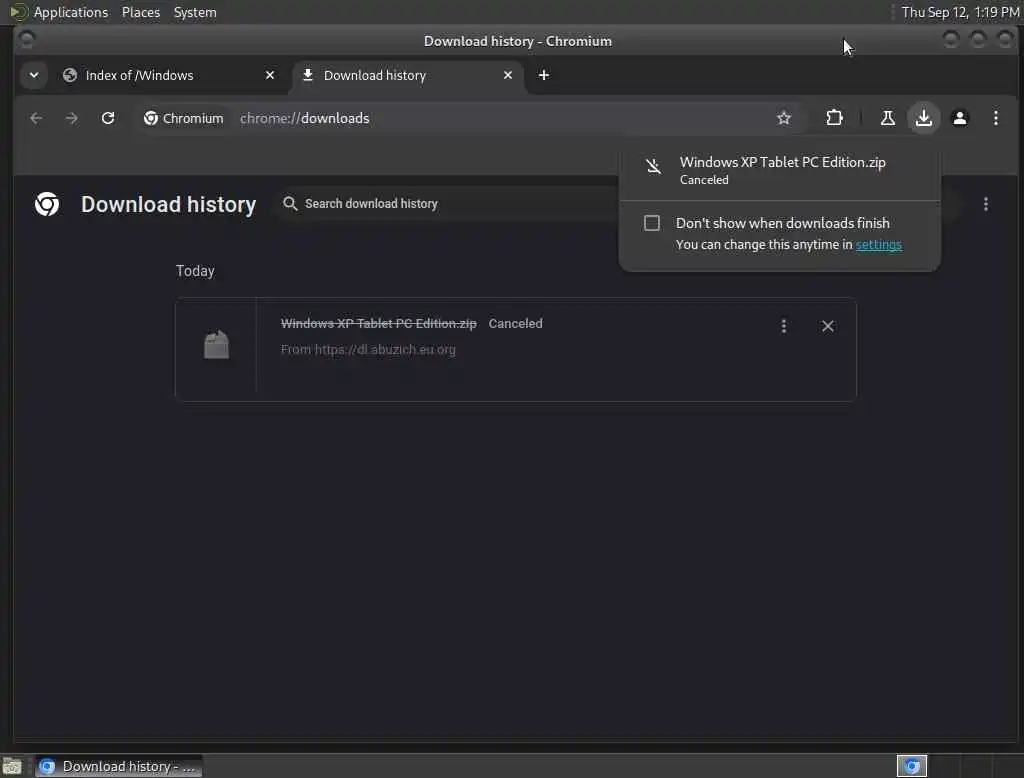Open Chrome Labs flask icon
1024x778 pixels.
coord(888,118)
